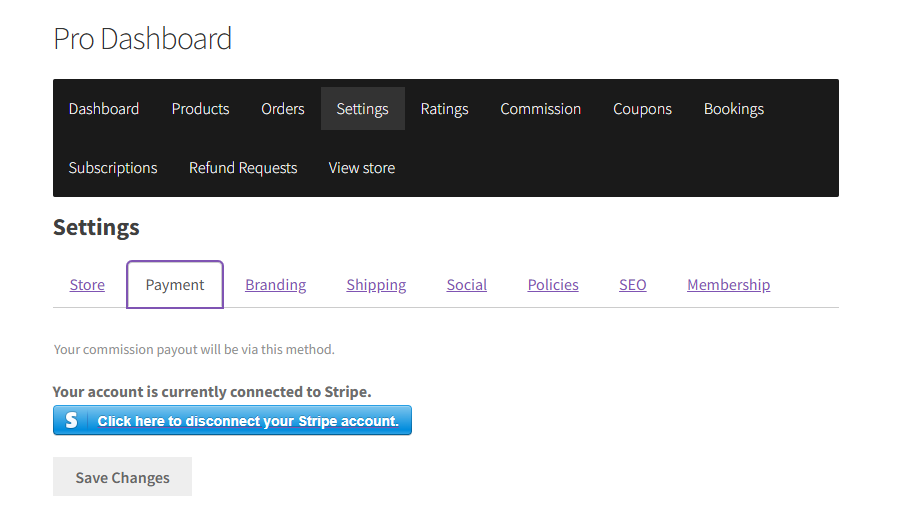Disconnect your Stripe account button
898x522 pixels.
pyautogui.click(x=233, y=420)
